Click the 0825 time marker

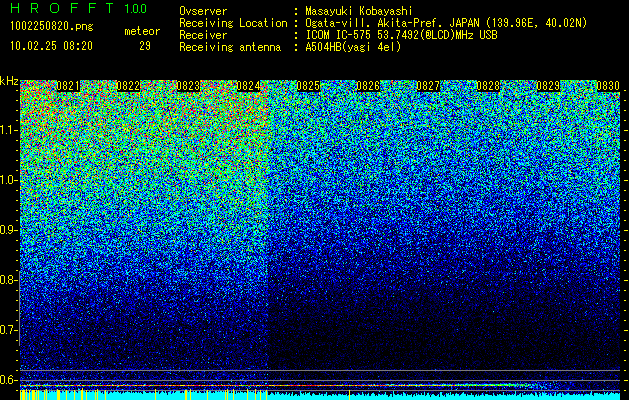coord(308,86)
